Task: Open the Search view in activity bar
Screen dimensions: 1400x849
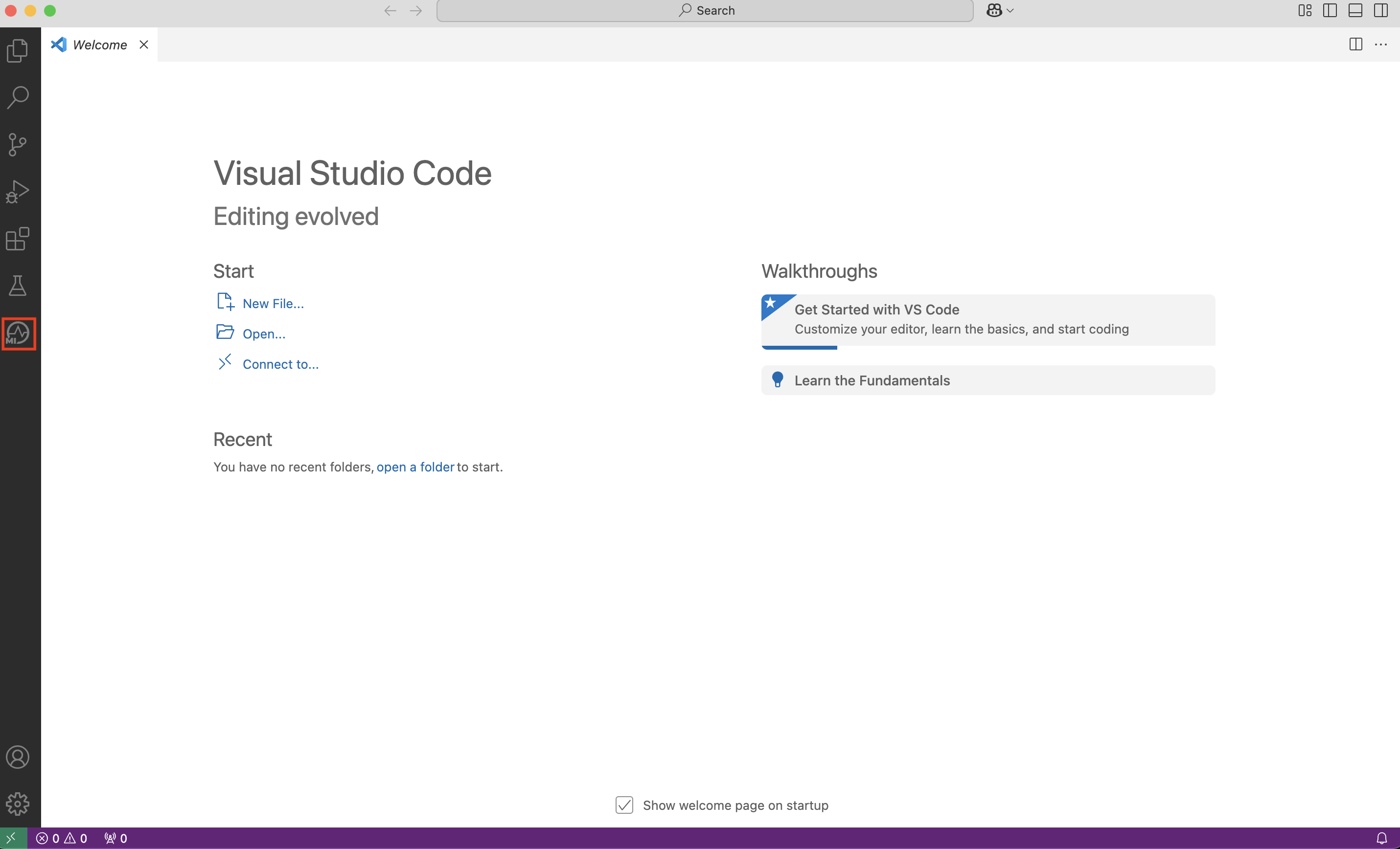Action: [x=18, y=98]
